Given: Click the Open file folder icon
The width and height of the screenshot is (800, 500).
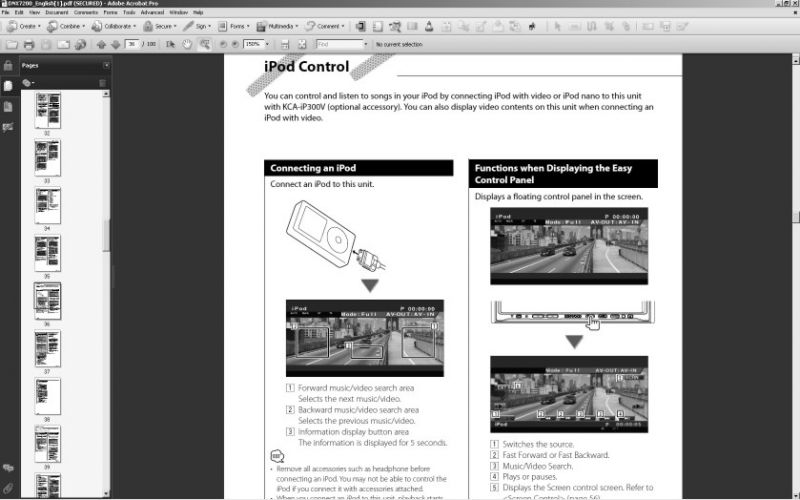Looking at the screenshot, I should pos(11,44).
